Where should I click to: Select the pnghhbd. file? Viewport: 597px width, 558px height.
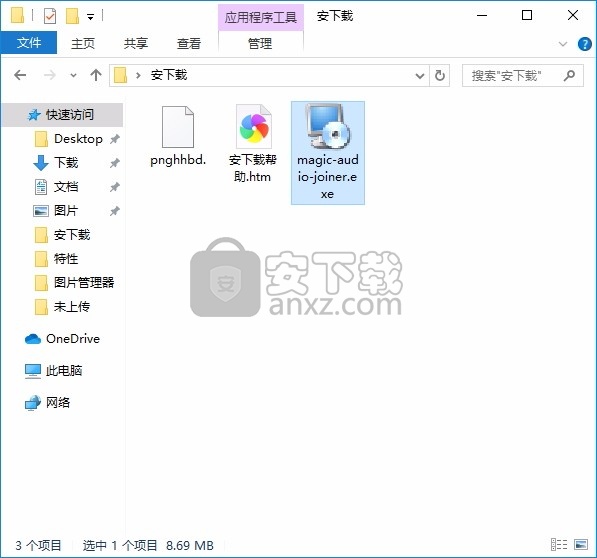click(x=178, y=136)
